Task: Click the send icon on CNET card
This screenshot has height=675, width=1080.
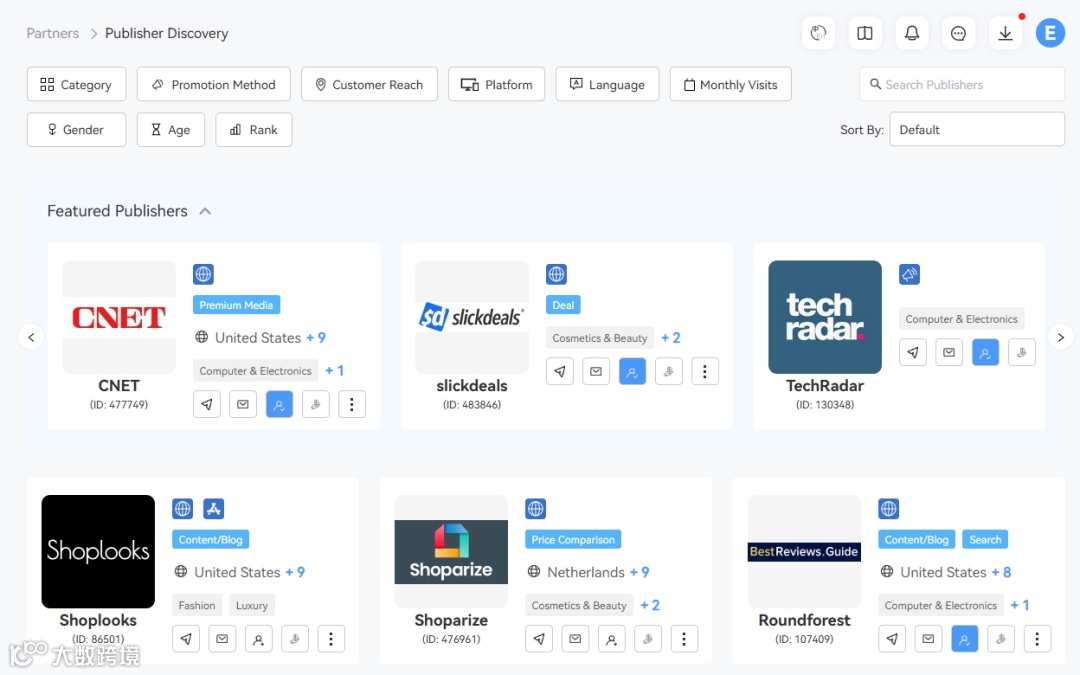Action: tap(207, 404)
